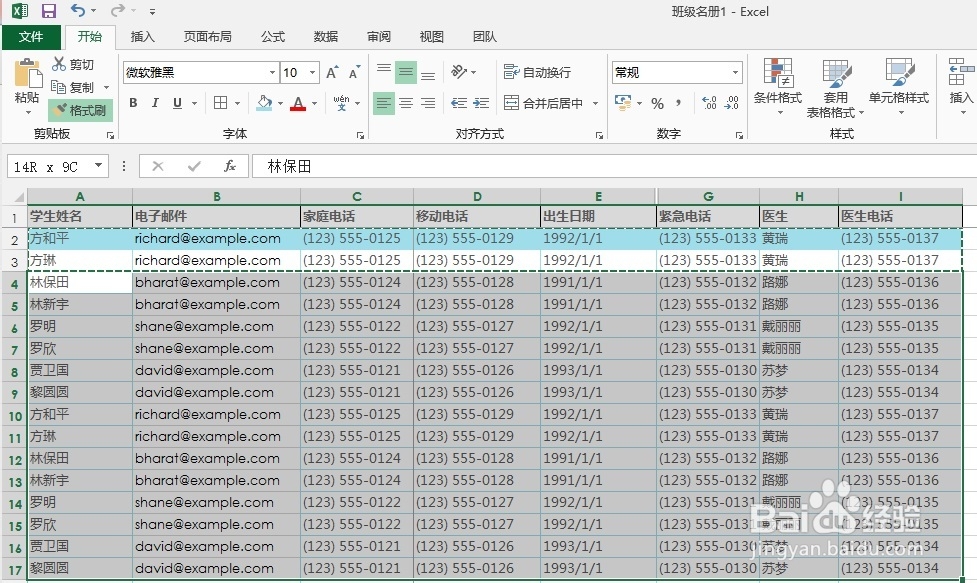This screenshot has height=583, width=977.
Task: Open the Team (团队) tab
Action: (x=485, y=37)
